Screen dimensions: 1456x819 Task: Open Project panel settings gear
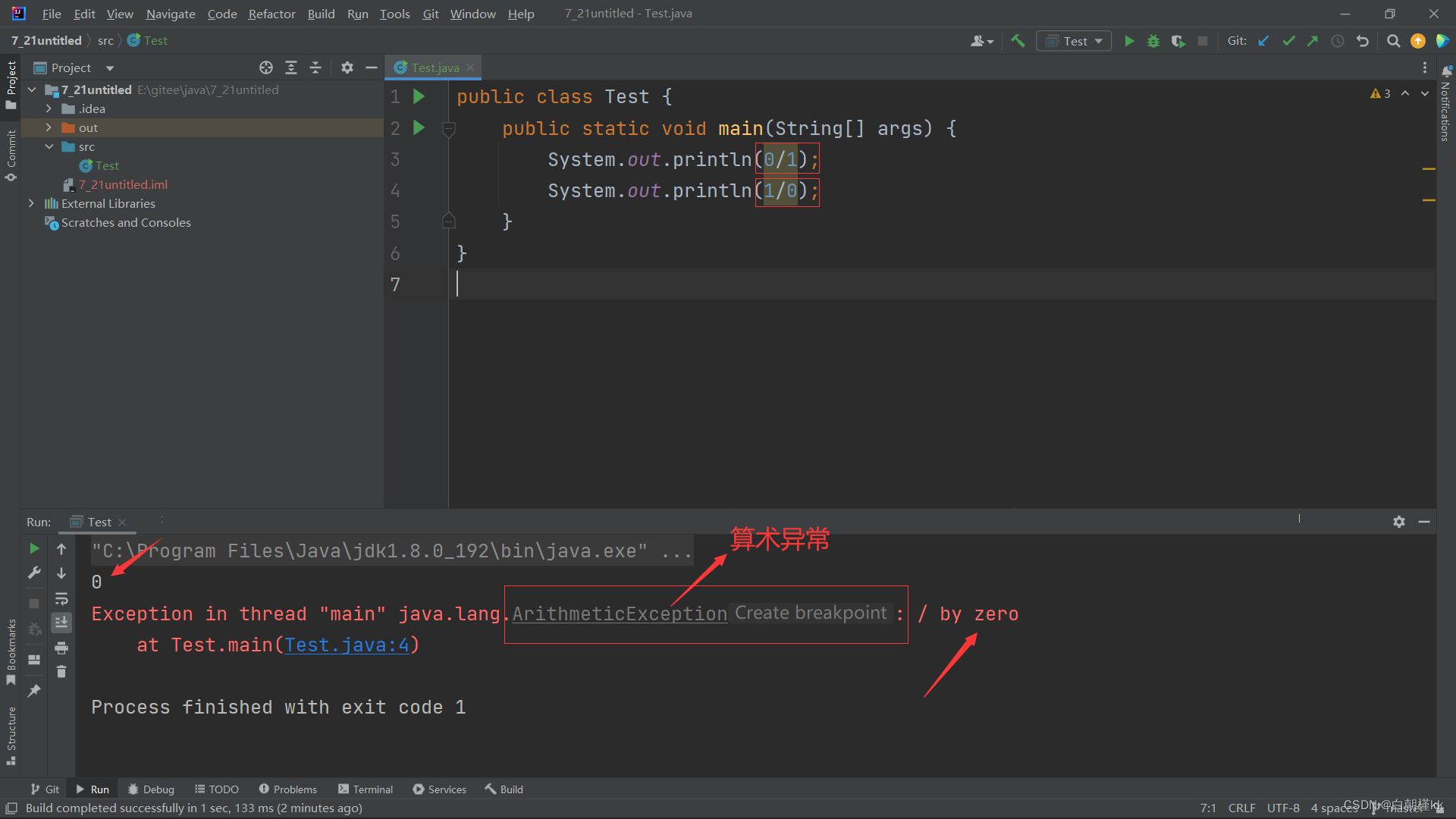(x=347, y=67)
